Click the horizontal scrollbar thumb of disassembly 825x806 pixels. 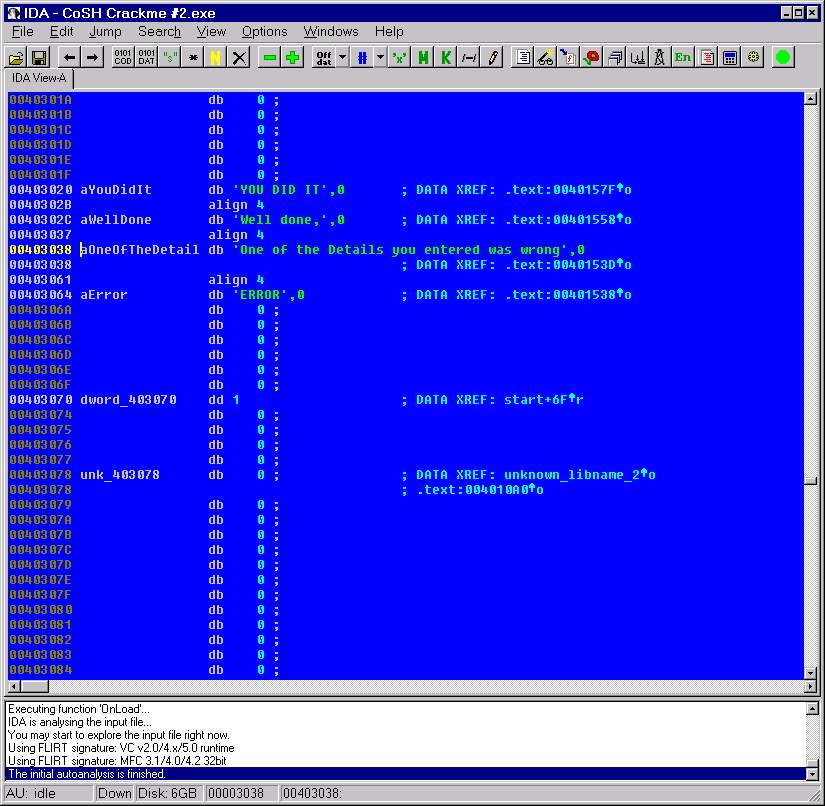coord(34,687)
